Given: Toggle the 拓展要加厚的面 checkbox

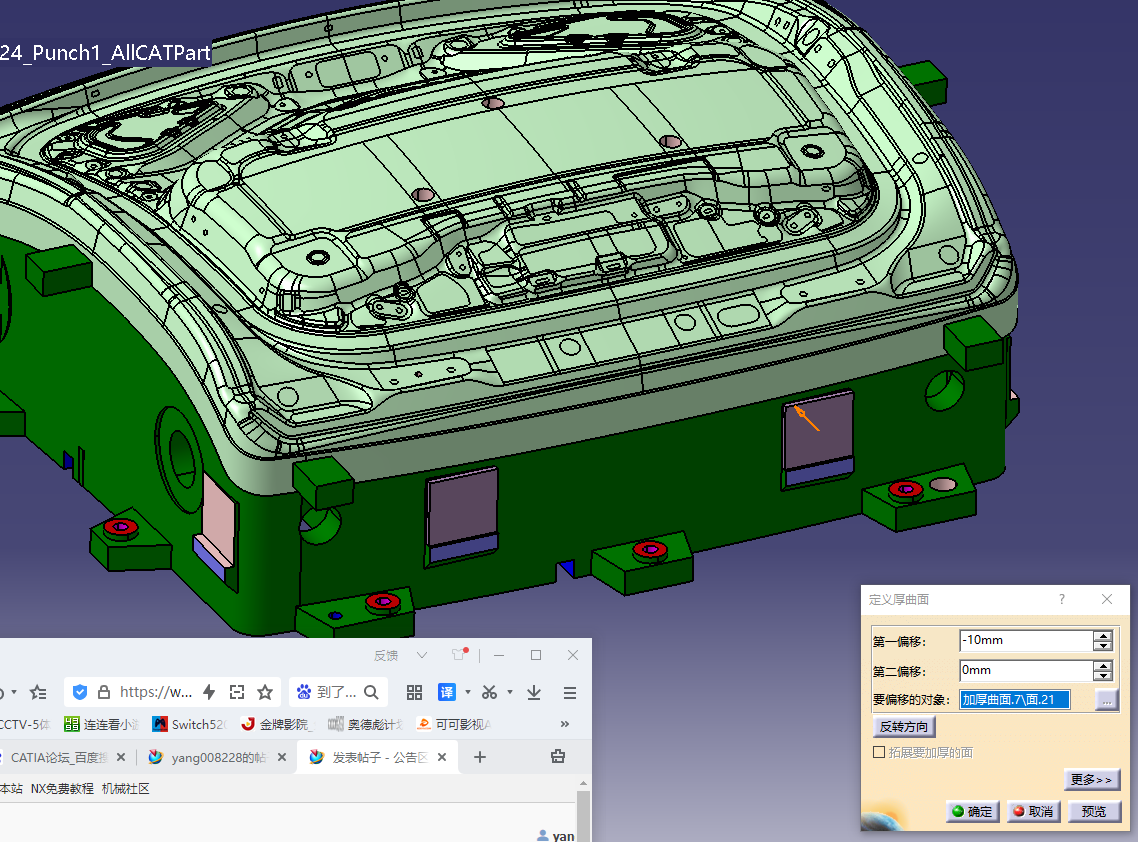Looking at the screenshot, I should coord(879,752).
